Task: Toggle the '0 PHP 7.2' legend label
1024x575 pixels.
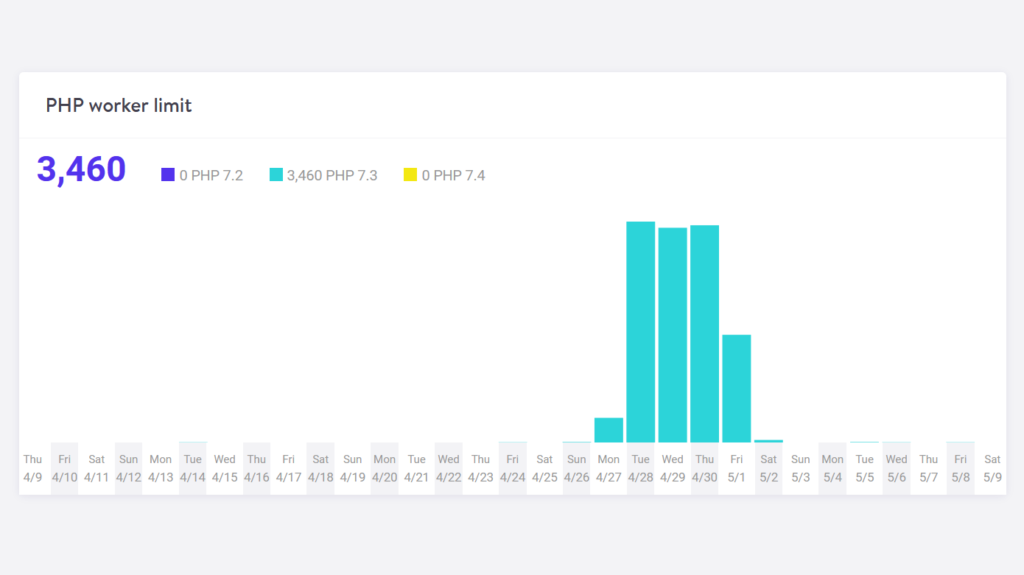Action: (211, 175)
